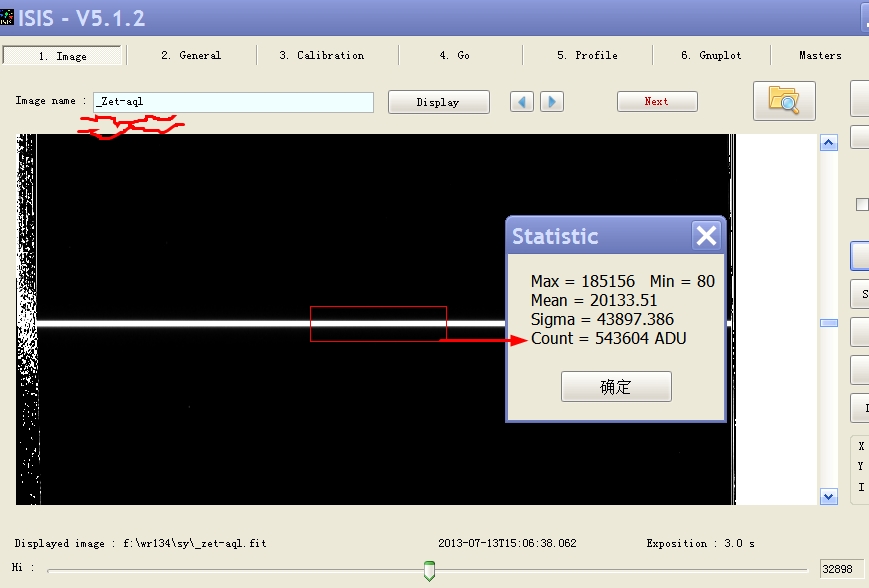Open the folder browse search icon
This screenshot has height=588, width=869.
[x=784, y=101]
